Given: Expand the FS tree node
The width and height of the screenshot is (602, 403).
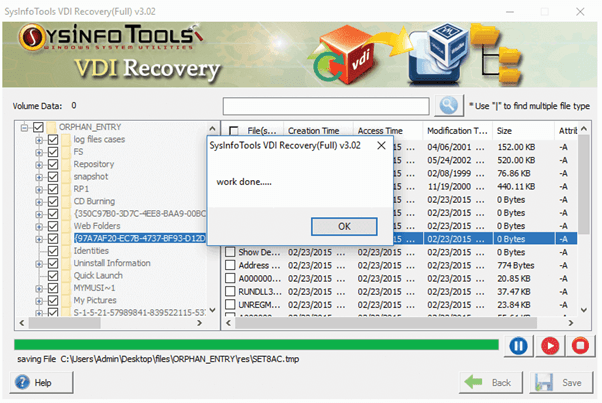Looking at the screenshot, I should point(39,152).
